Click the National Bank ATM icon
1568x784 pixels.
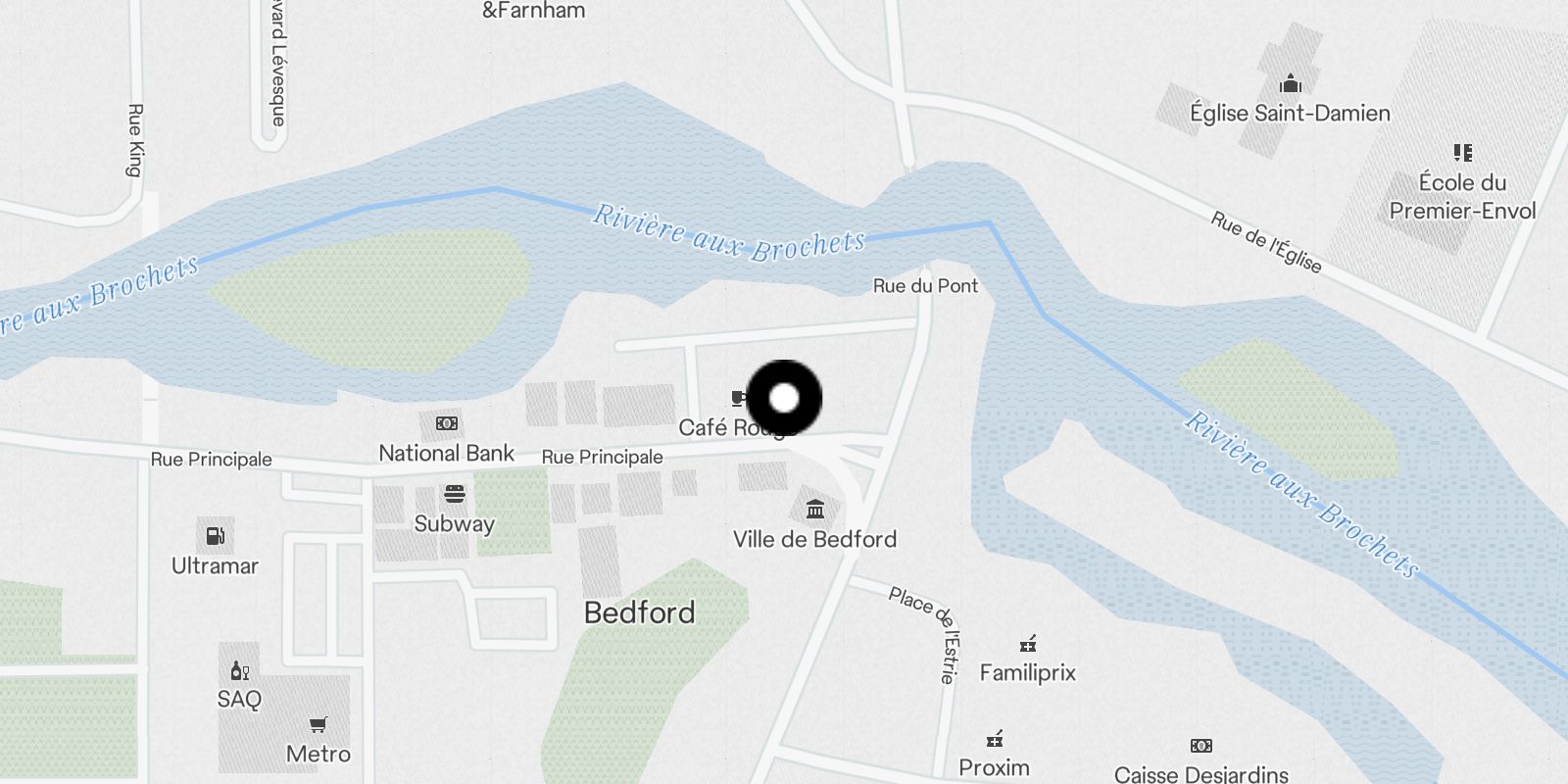point(447,423)
